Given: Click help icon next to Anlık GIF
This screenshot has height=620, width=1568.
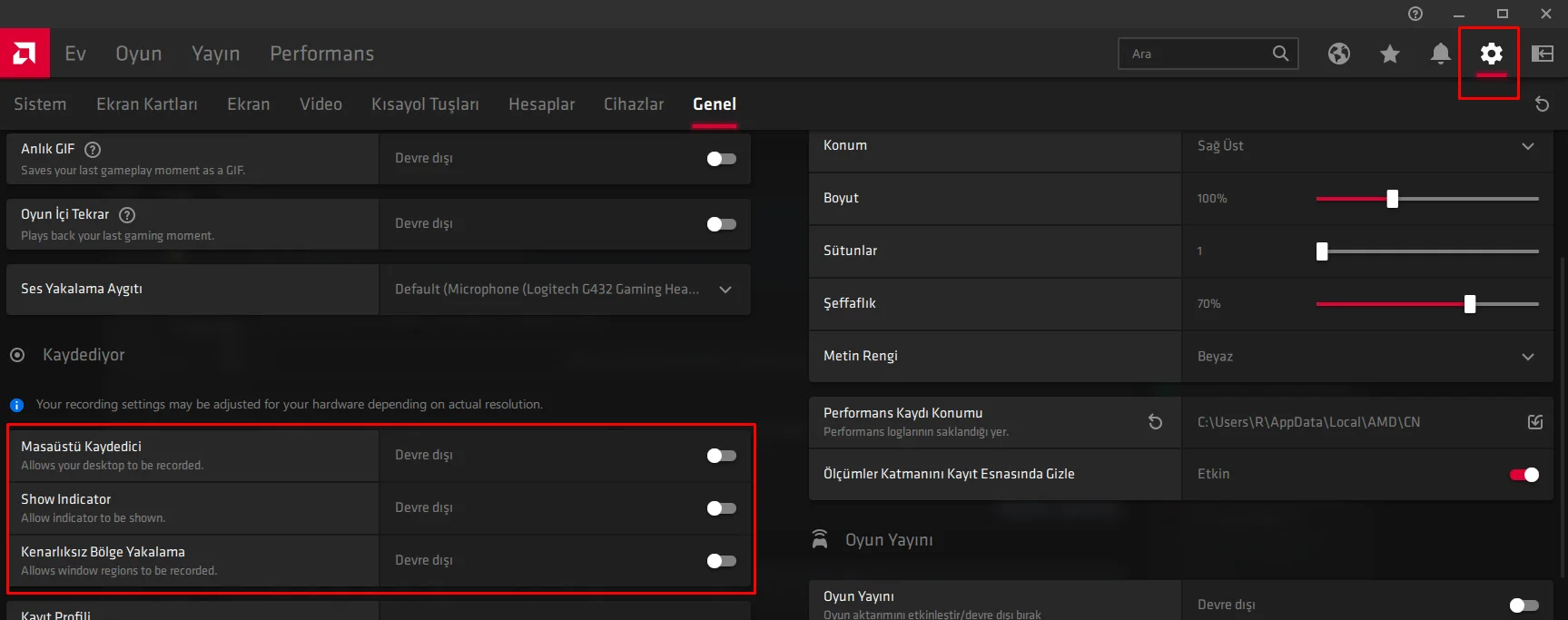Looking at the screenshot, I should (x=93, y=150).
